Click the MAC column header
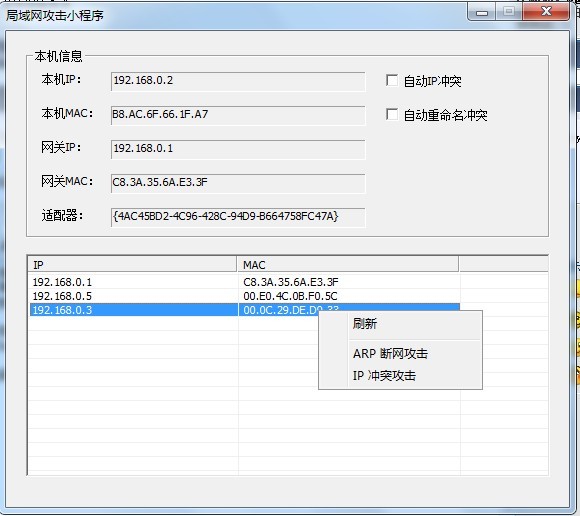580x516 pixels. (x=348, y=265)
